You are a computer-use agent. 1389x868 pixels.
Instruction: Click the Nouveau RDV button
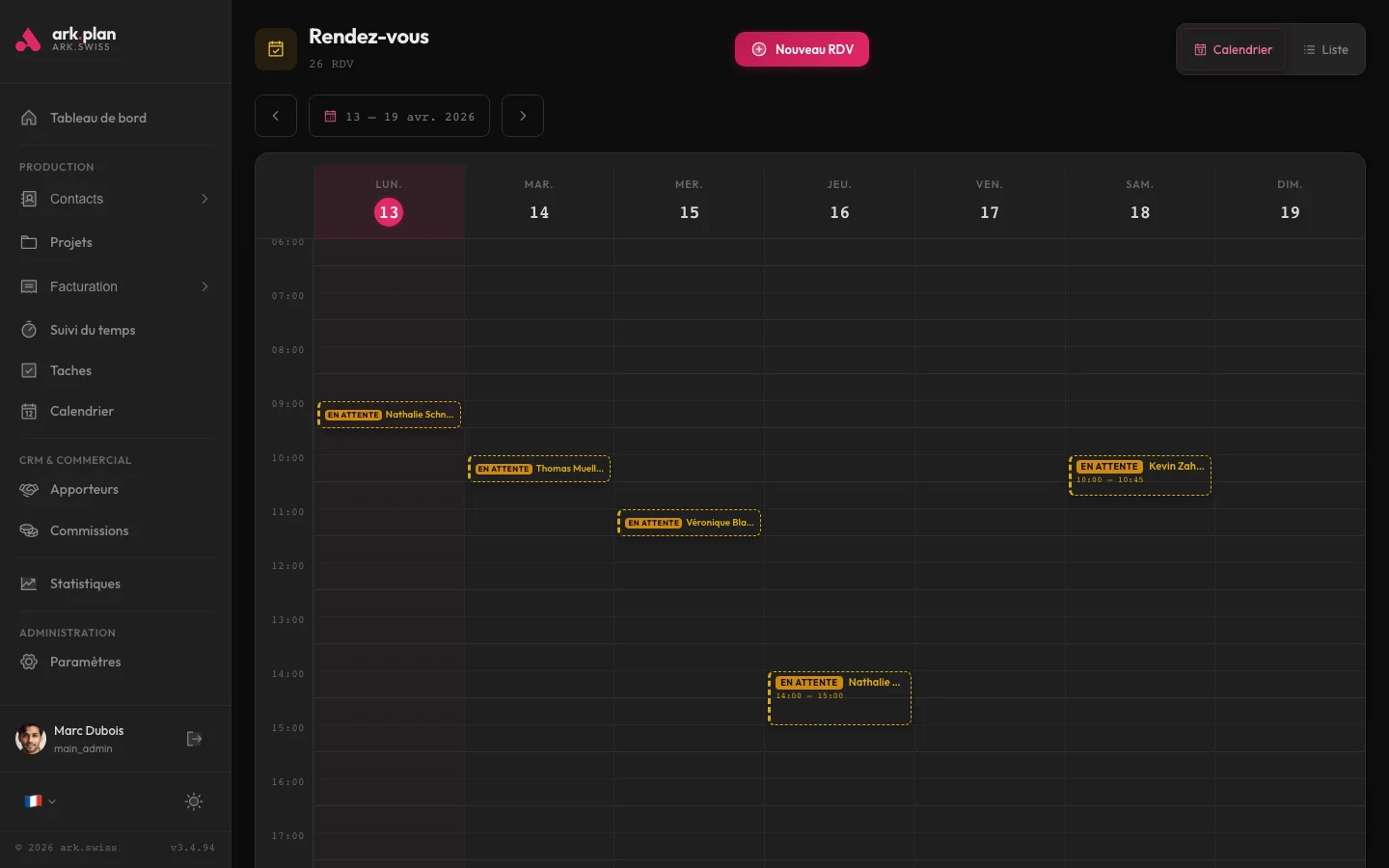pyautogui.click(x=802, y=49)
